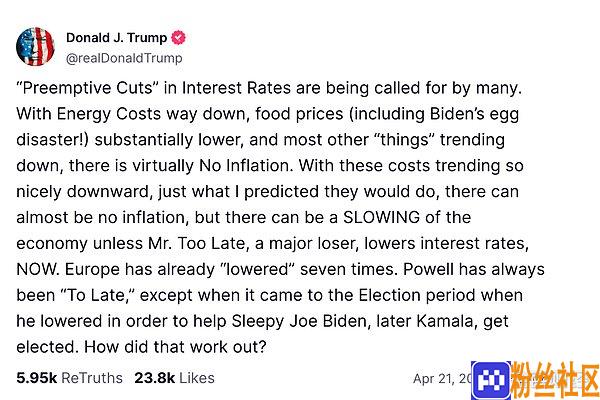The image size is (600, 400).
Task: Click the orange 粉丝社区 watermark text
Action: coord(555,380)
